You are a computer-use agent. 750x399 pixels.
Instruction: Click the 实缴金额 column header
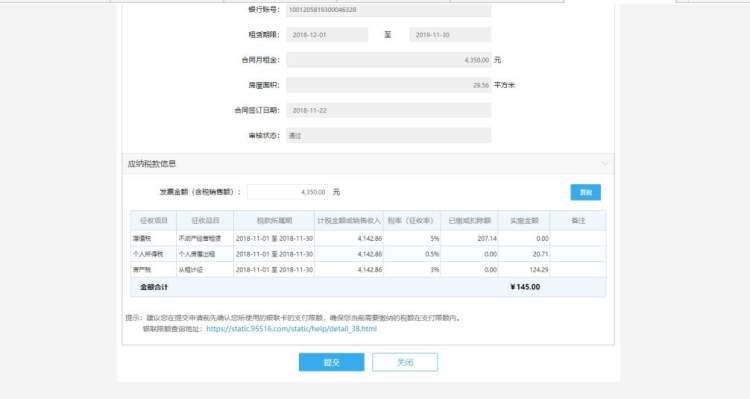pos(524,221)
